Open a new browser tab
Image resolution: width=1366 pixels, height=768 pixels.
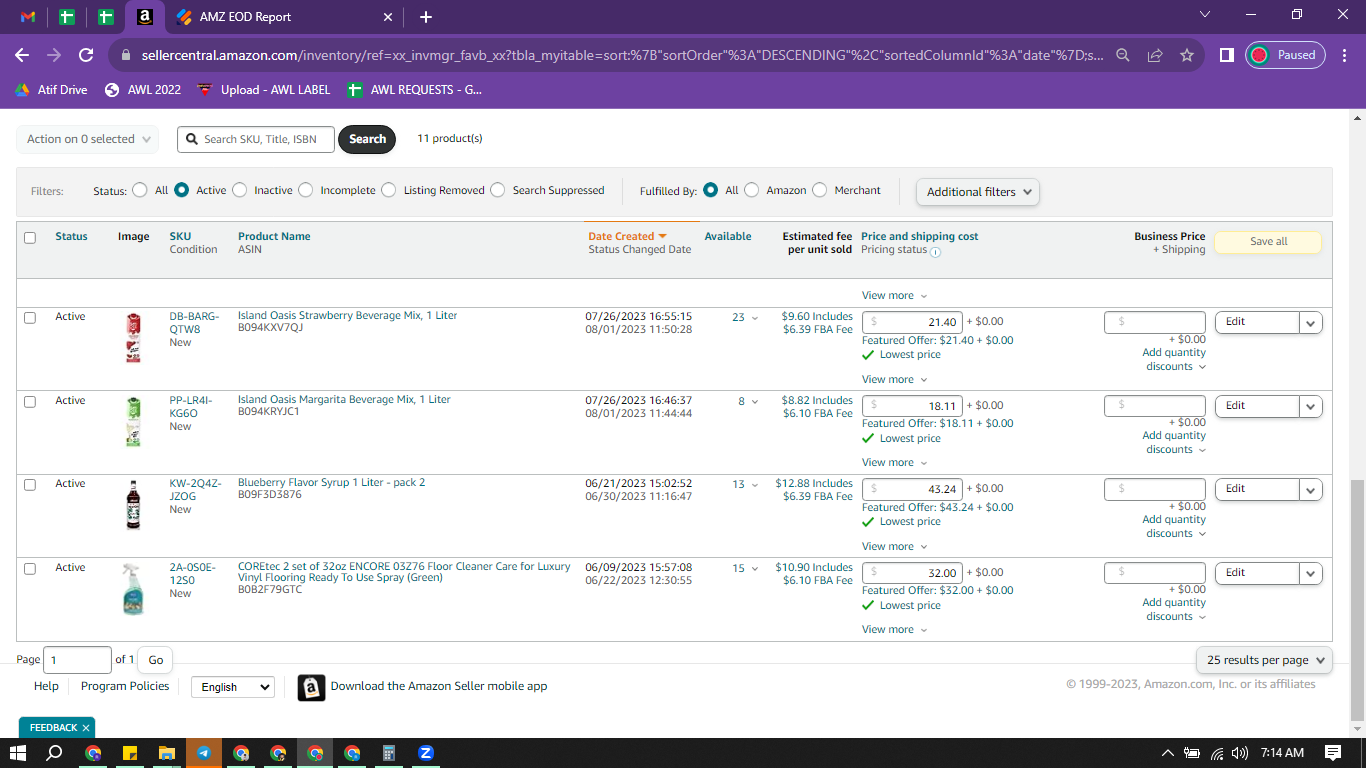click(x=426, y=17)
